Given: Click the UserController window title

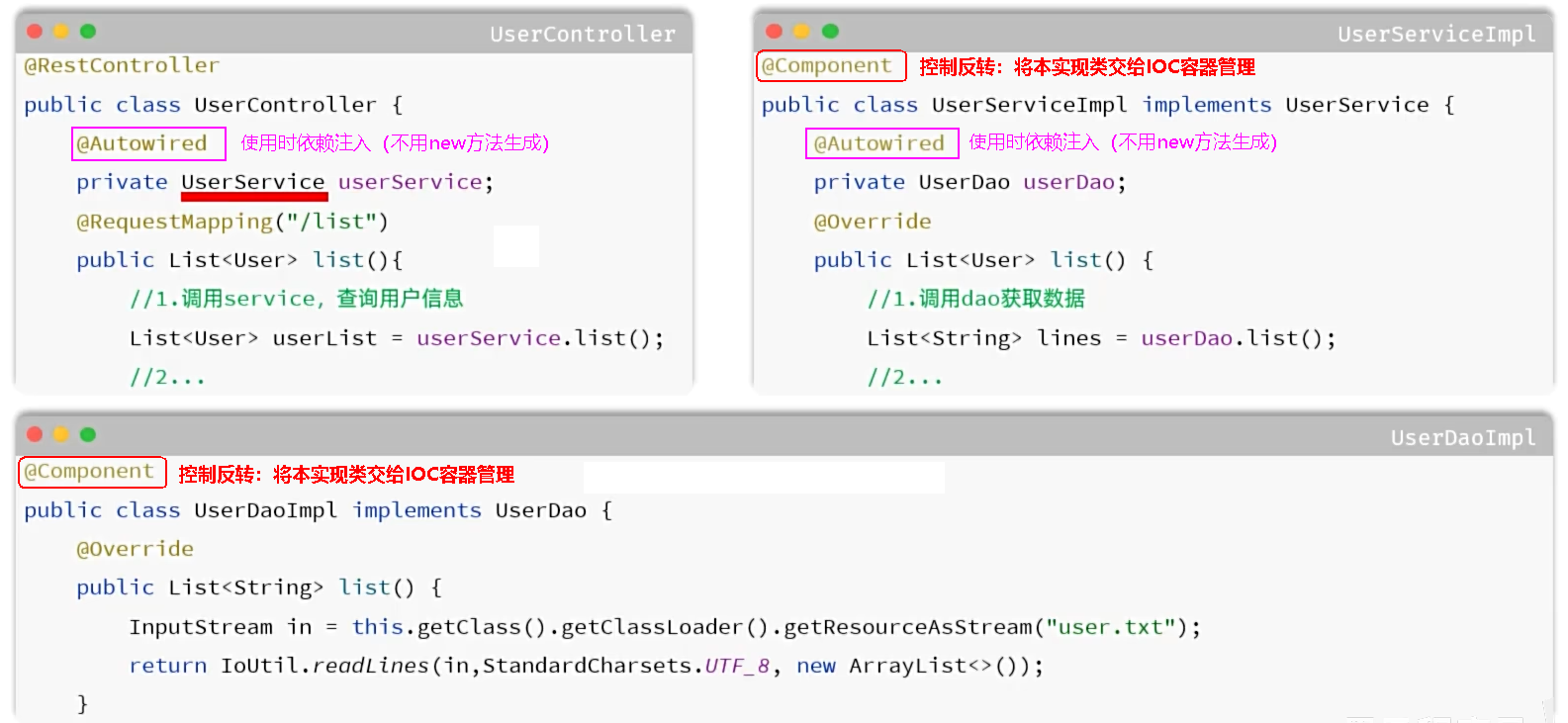Looking at the screenshot, I should (582, 34).
